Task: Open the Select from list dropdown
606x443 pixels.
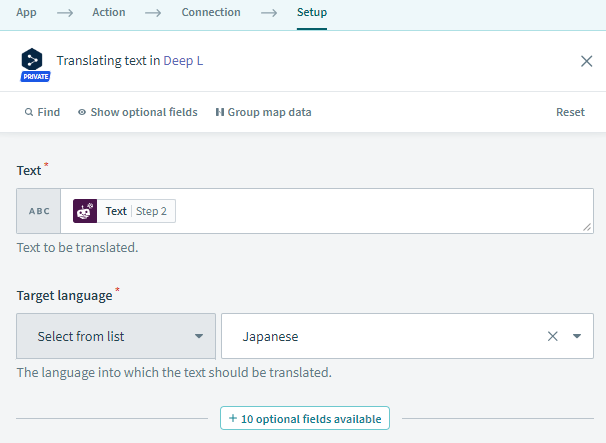Action: [x=116, y=336]
